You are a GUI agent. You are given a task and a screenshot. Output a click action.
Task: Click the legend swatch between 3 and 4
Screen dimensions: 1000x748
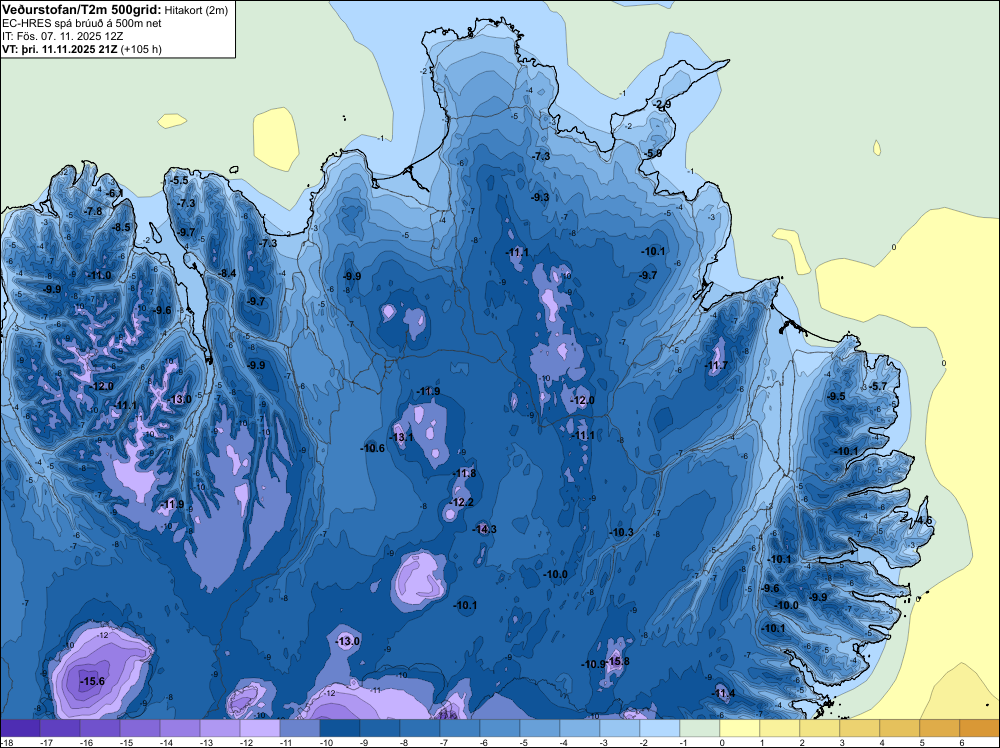pos(860,728)
